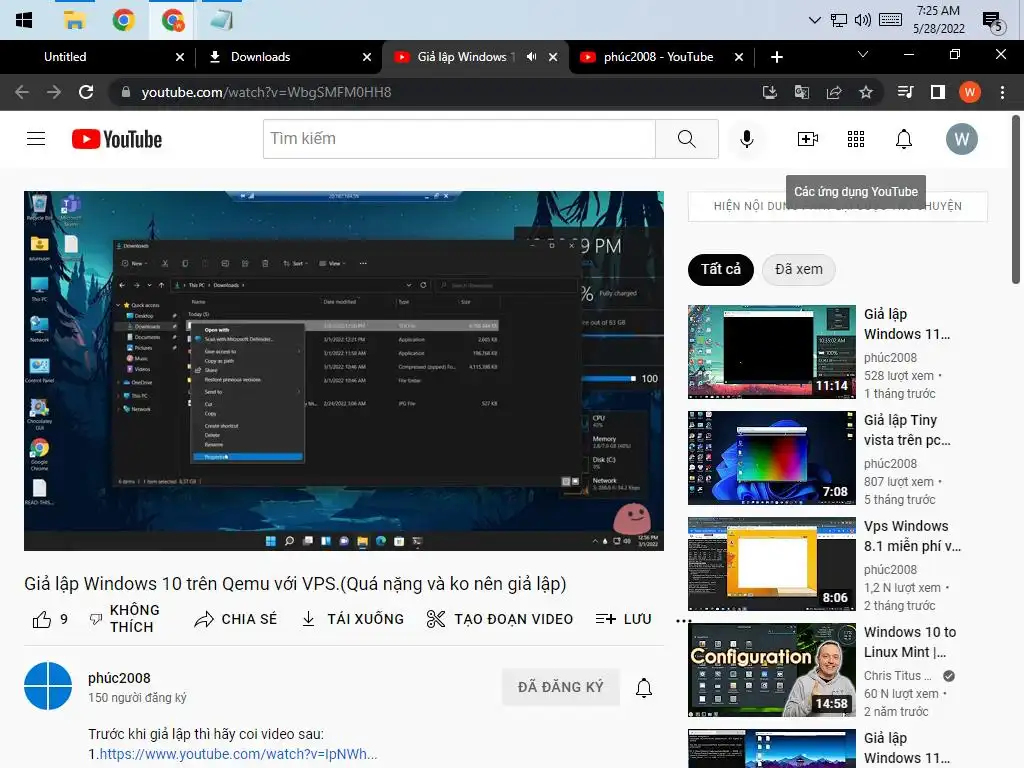Open the tab search dropdown

[863, 54]
